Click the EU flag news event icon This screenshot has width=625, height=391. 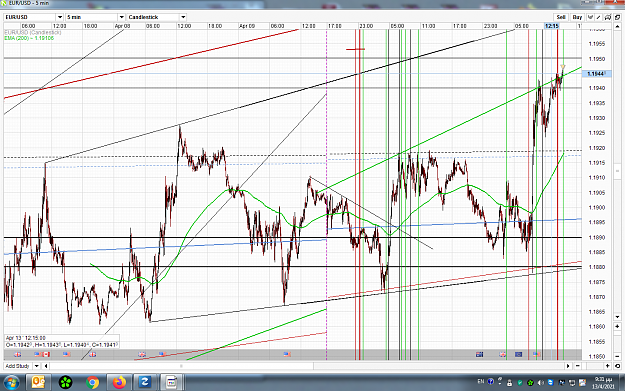coord(518,354)
